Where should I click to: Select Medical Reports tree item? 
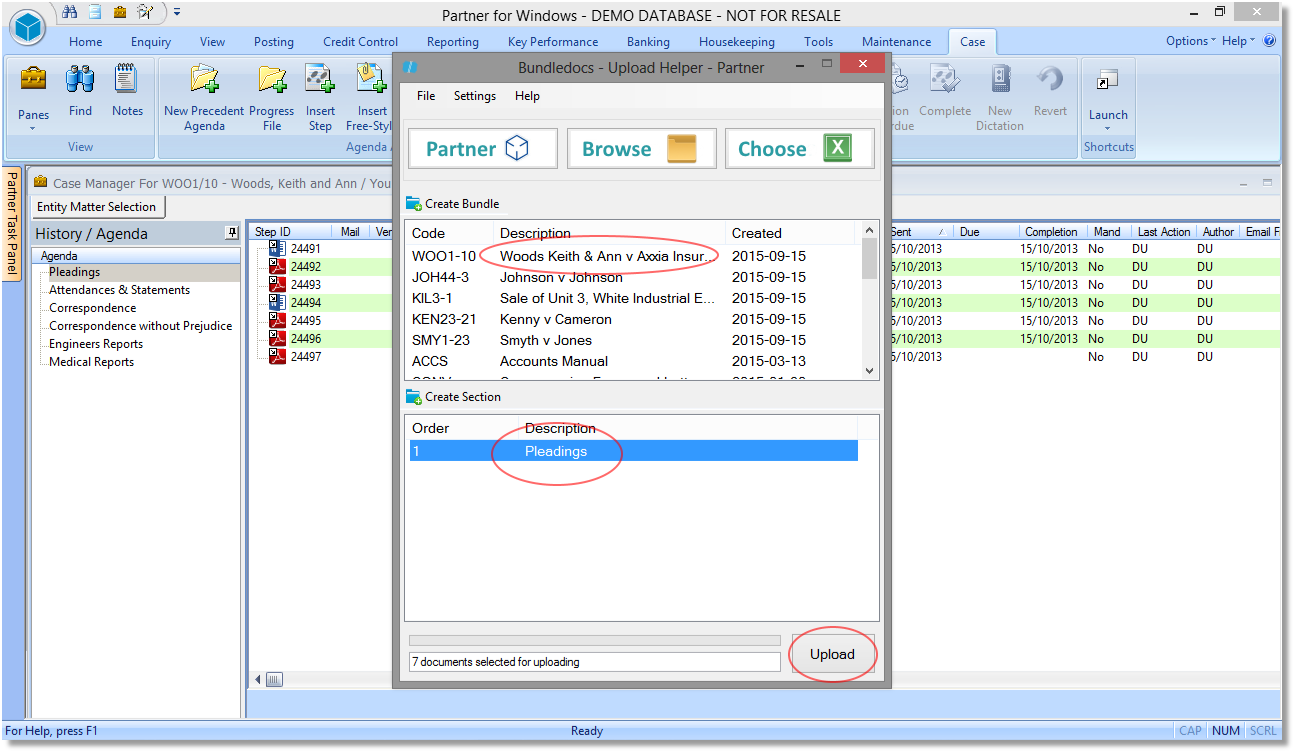click(91, 362)
